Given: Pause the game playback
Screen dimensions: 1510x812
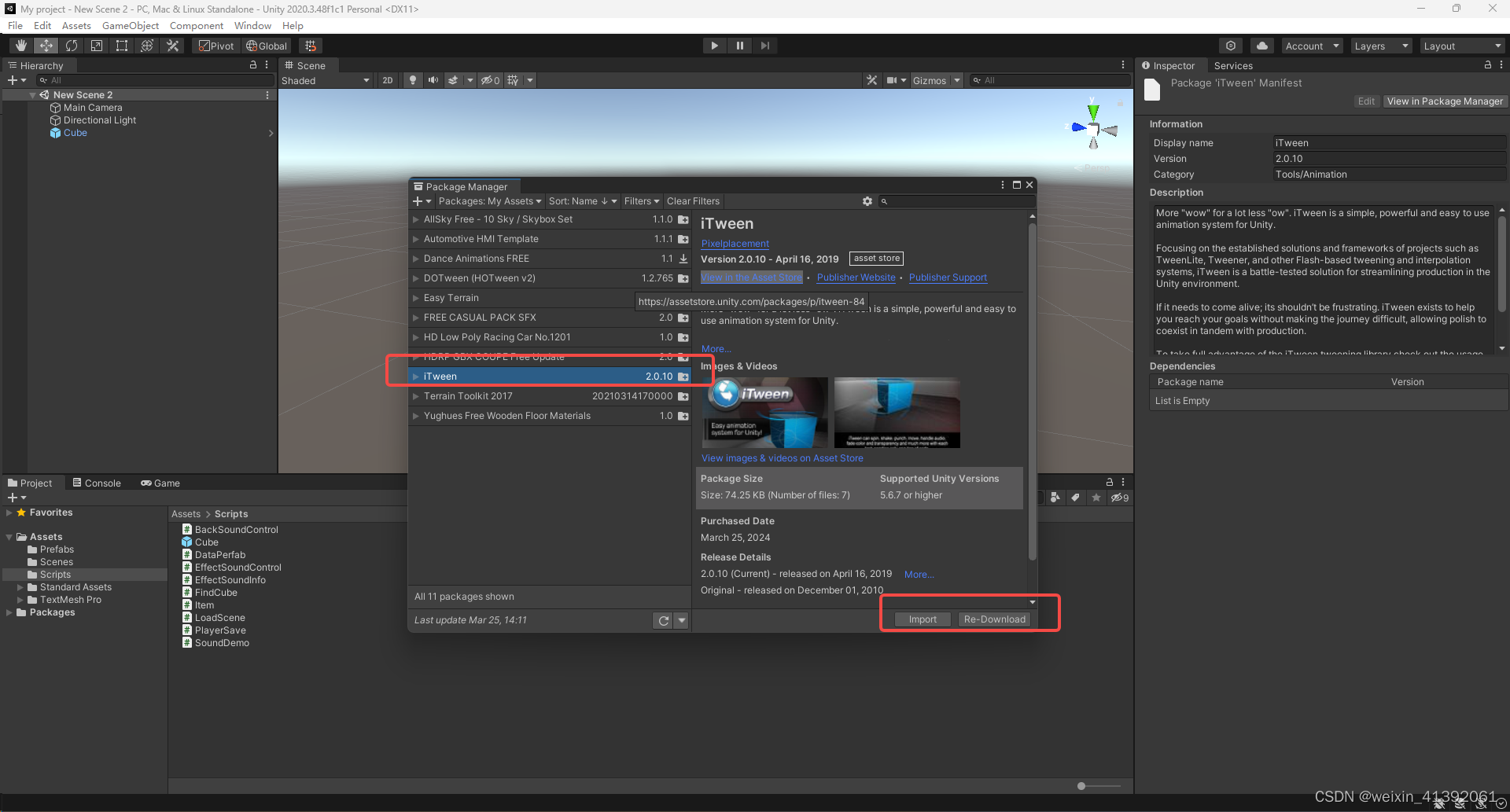Looking at the screenshot, I should (x=739, y=46).
